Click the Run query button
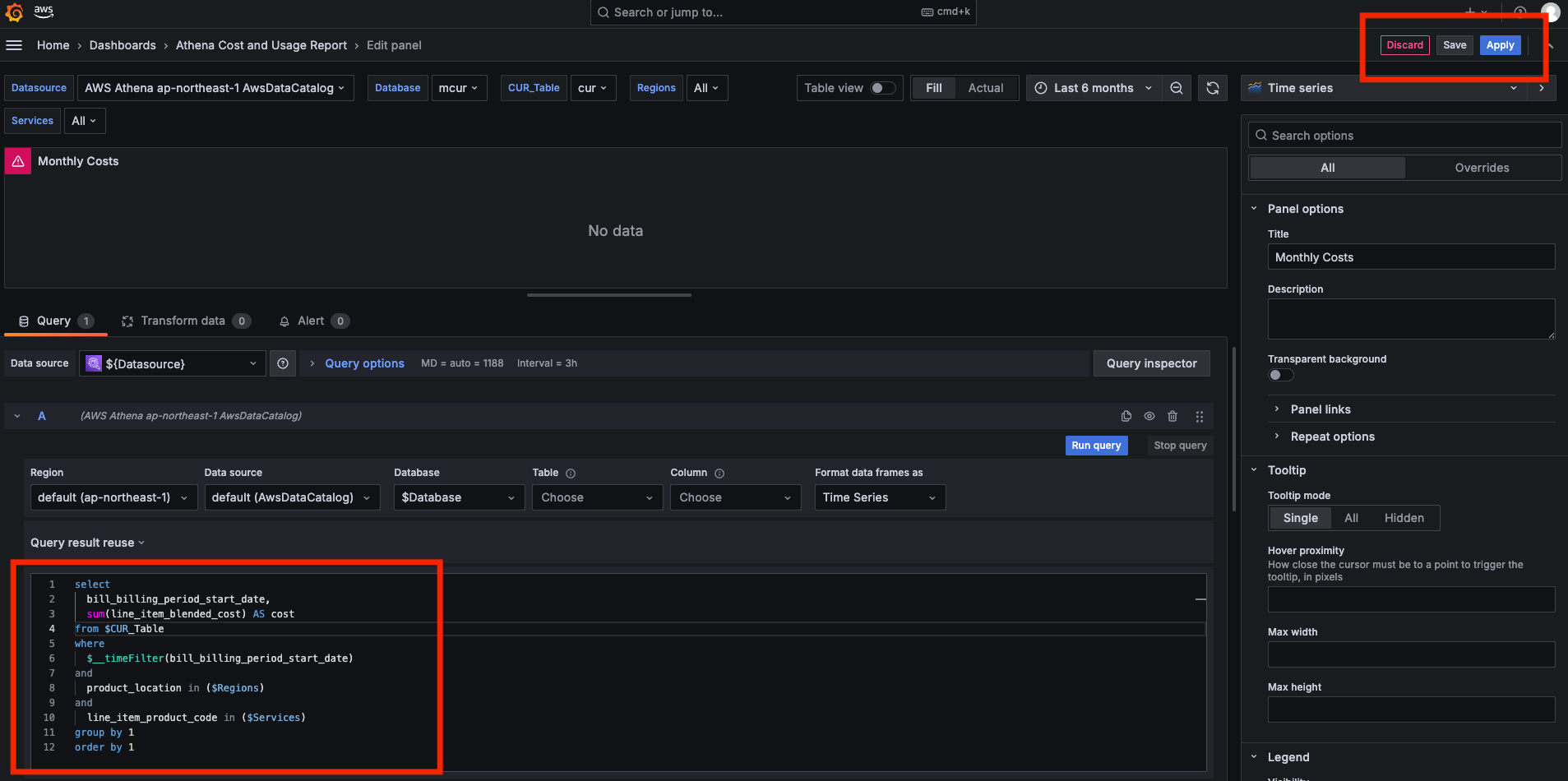This screenshot has width=1568, height=781. coord(1096,446)
